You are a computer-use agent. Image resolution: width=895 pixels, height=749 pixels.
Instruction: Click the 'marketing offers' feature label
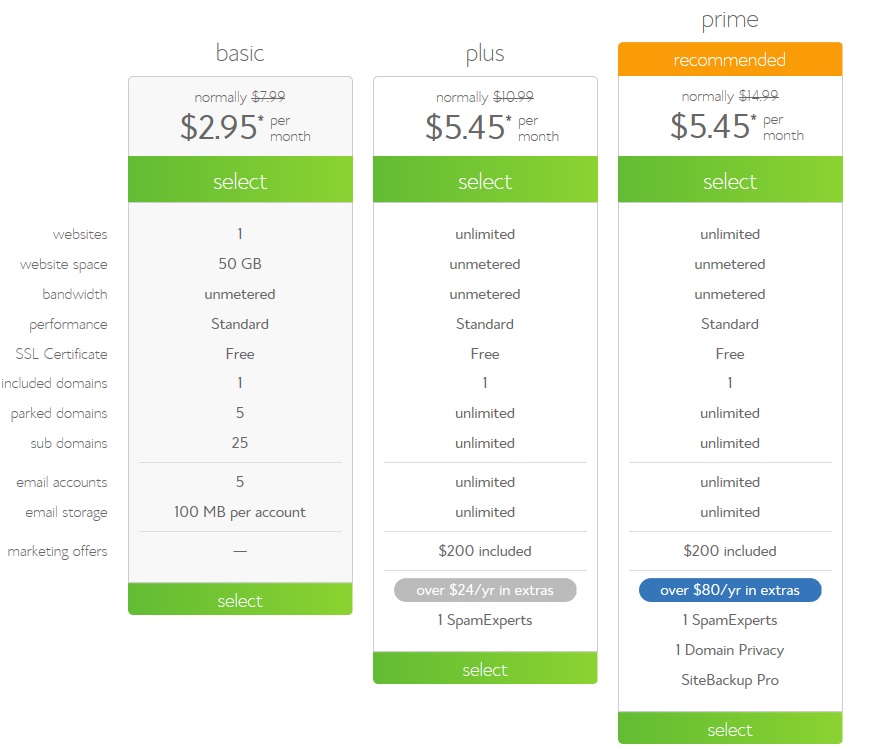pos(57,551)
